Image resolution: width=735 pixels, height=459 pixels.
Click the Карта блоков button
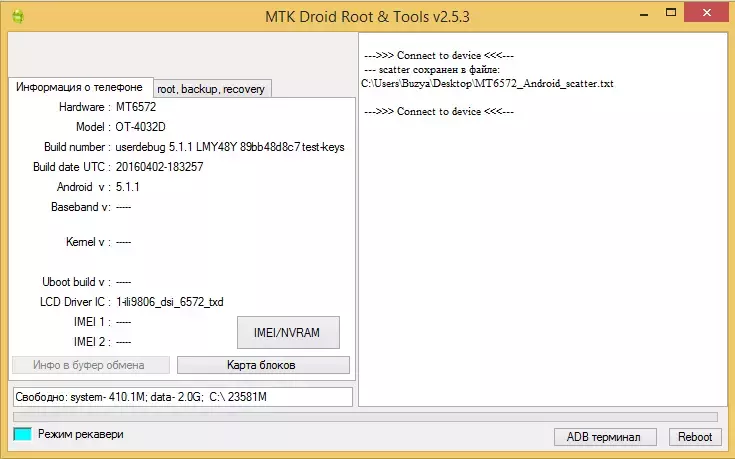coord(263,365)
